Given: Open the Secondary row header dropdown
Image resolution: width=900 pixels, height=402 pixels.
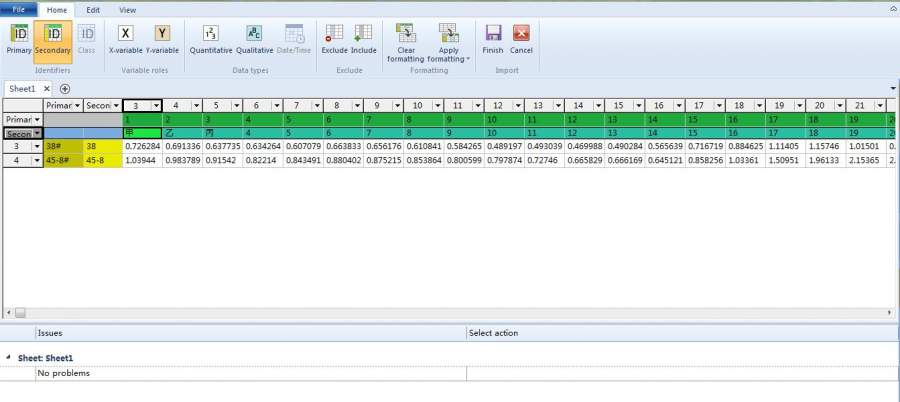Looking at the screenshot, I should click(37, 133).
